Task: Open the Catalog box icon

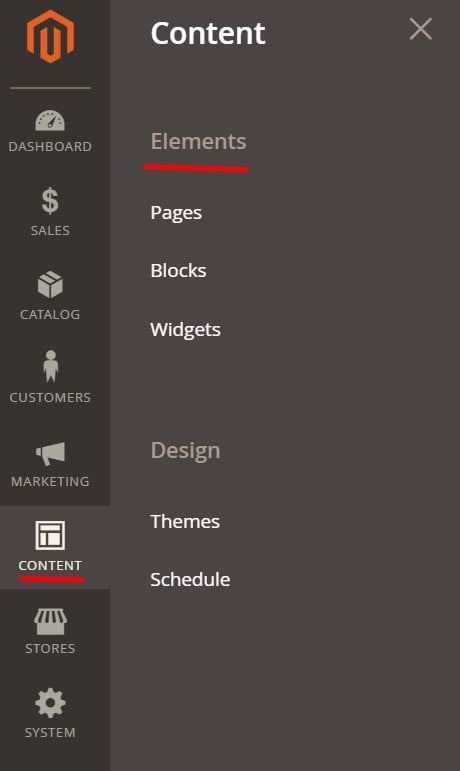Action: coord(50,284)
